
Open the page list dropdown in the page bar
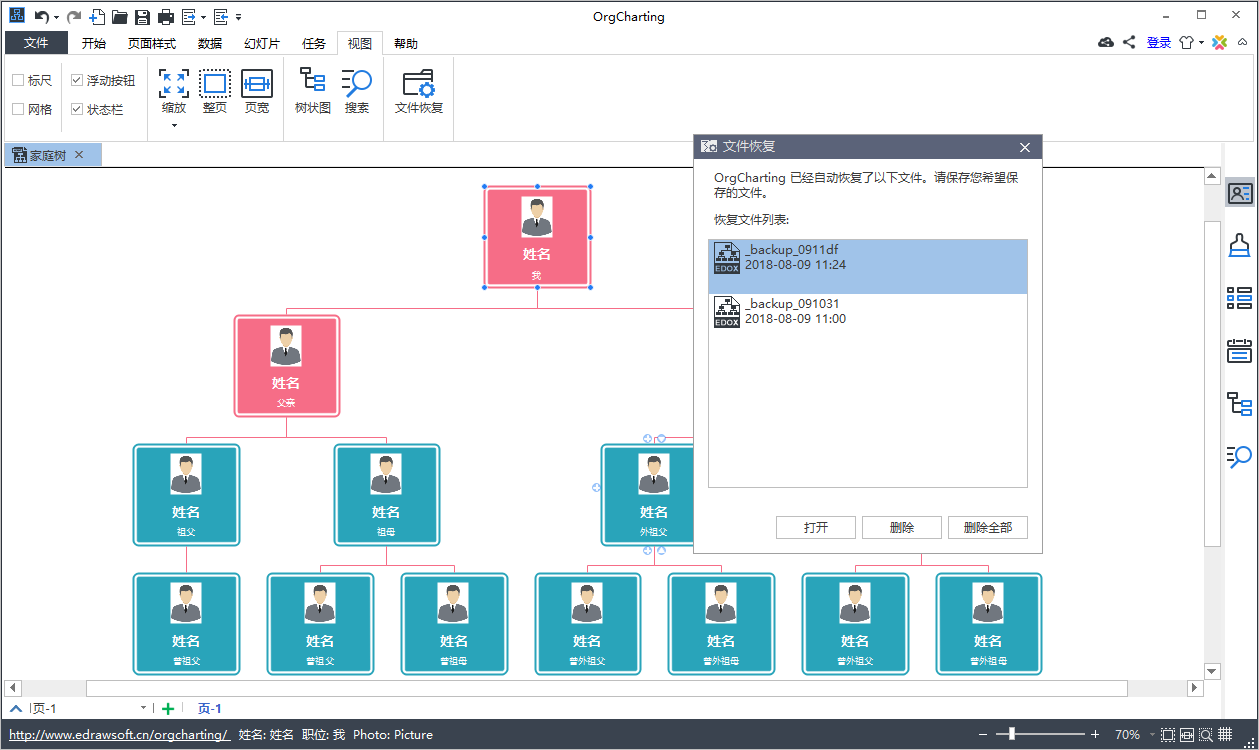pyautogui.click(x=143, y=708)
